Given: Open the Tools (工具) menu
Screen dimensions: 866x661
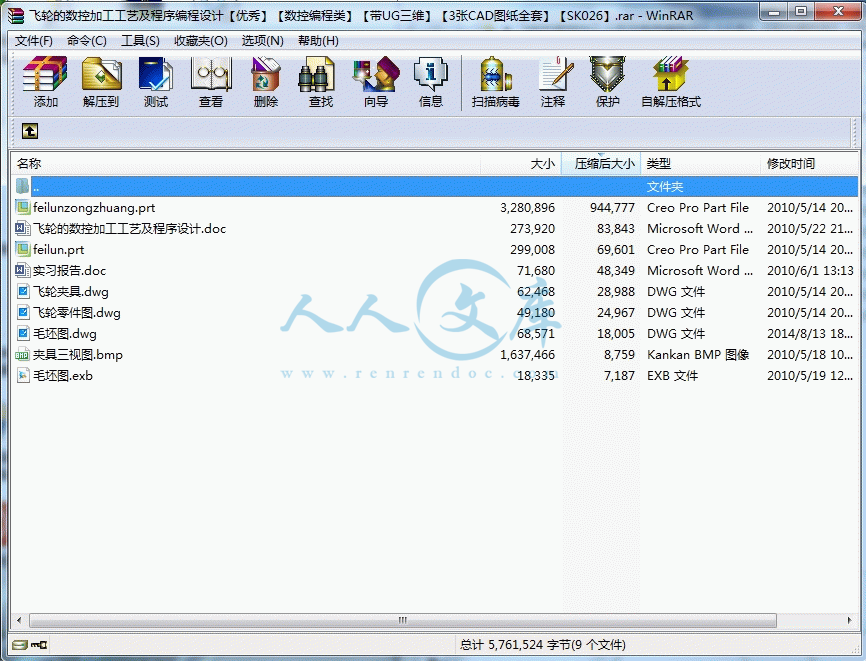Looking at the screenshot, I should click(x=140, y=41).
